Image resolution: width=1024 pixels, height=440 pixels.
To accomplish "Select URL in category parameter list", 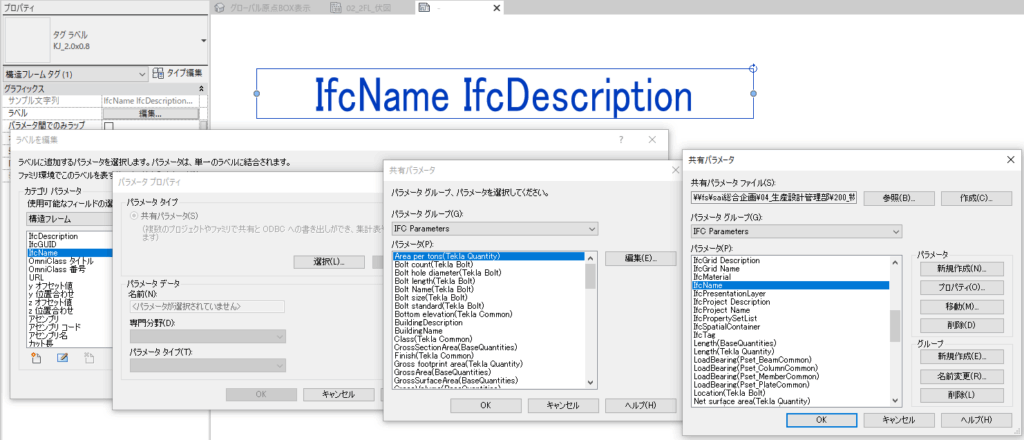I will click(36, 277).
